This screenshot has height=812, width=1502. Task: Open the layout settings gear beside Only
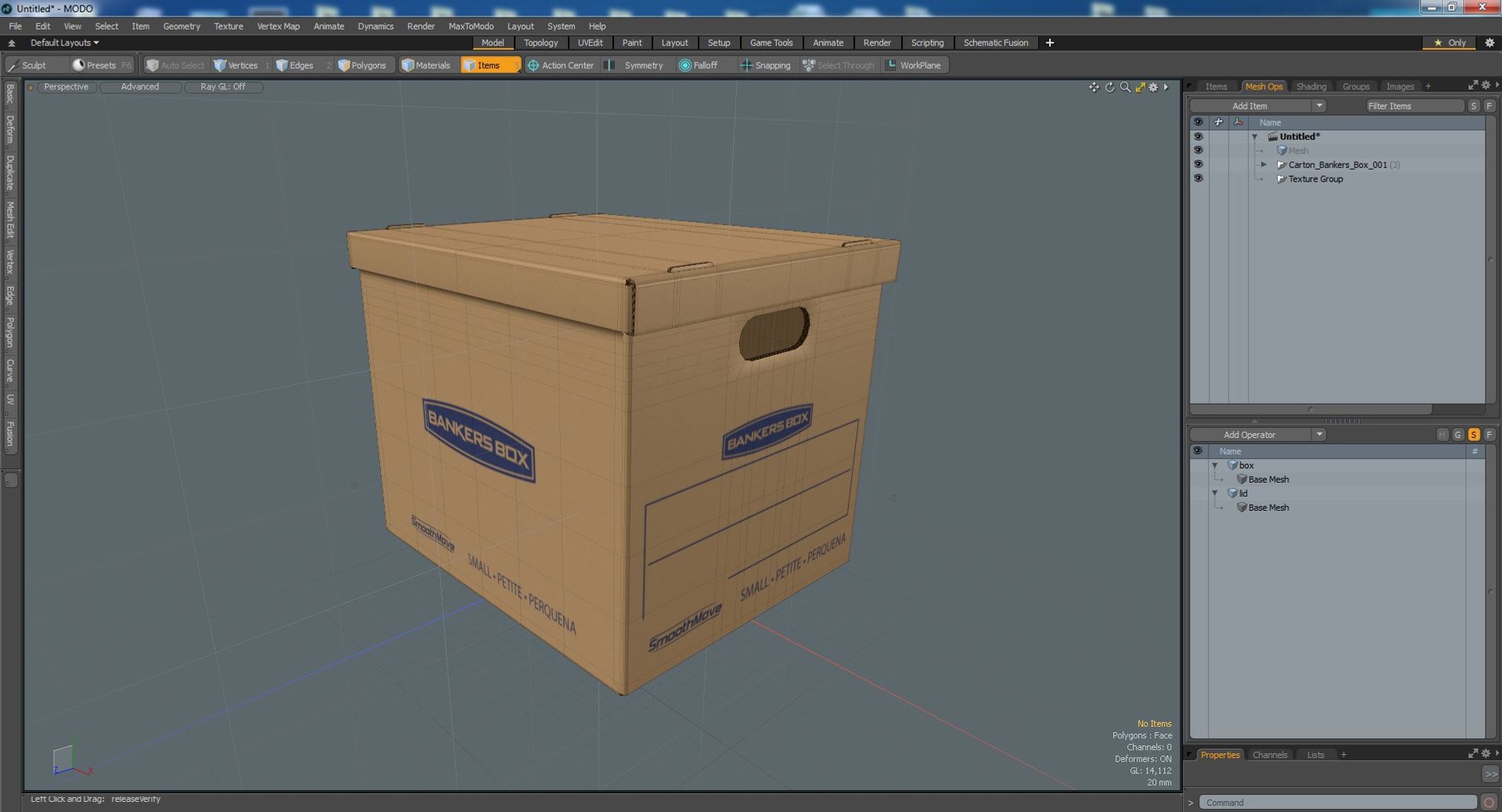1489,43
